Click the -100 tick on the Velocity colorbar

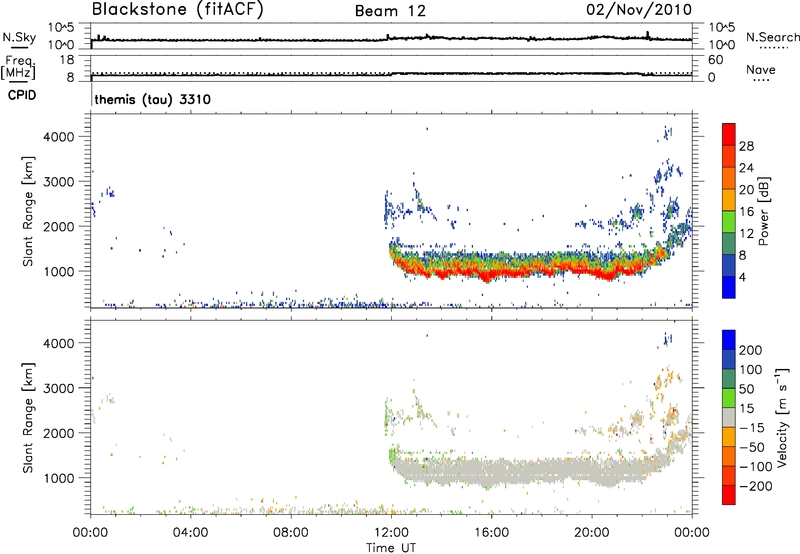click(756, 466)
